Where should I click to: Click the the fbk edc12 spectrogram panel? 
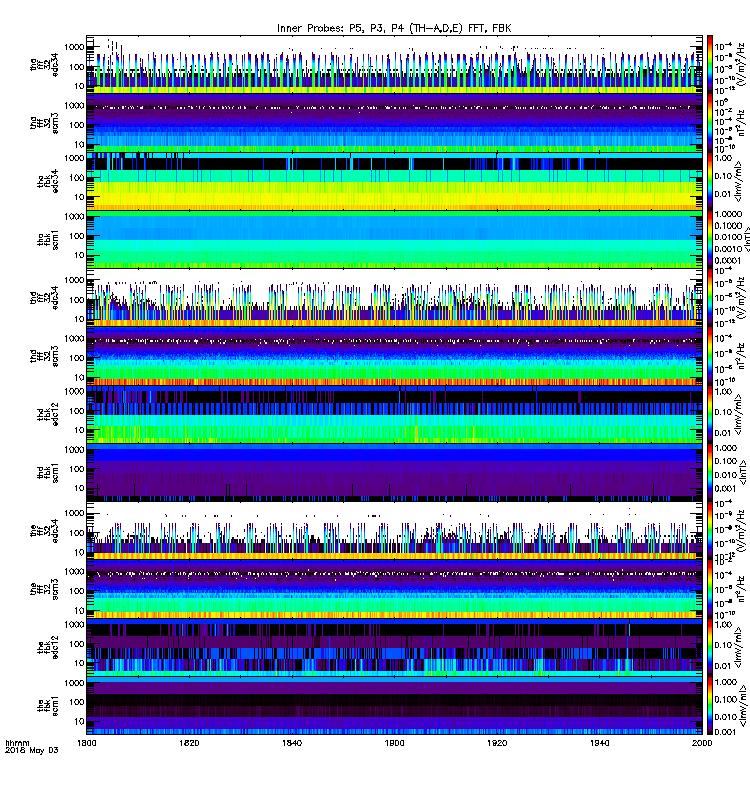(394, 647)
